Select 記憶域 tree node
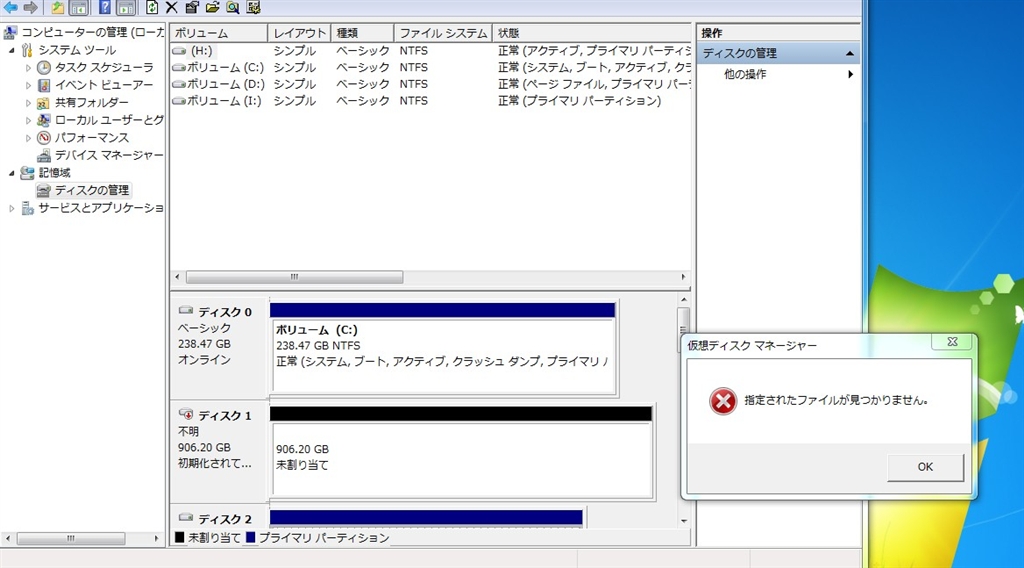The height and width of the screenshot is (568, 1024). (54, 173)
